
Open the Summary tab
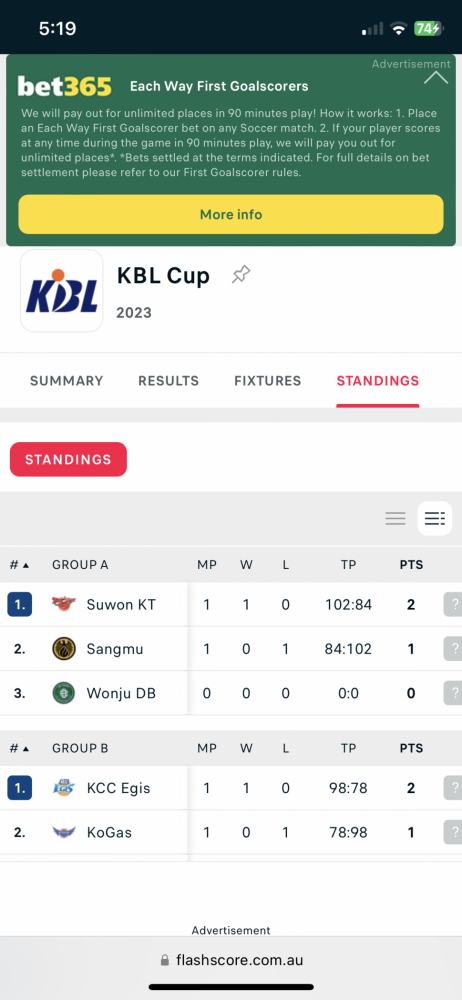[x=66, y=381]
